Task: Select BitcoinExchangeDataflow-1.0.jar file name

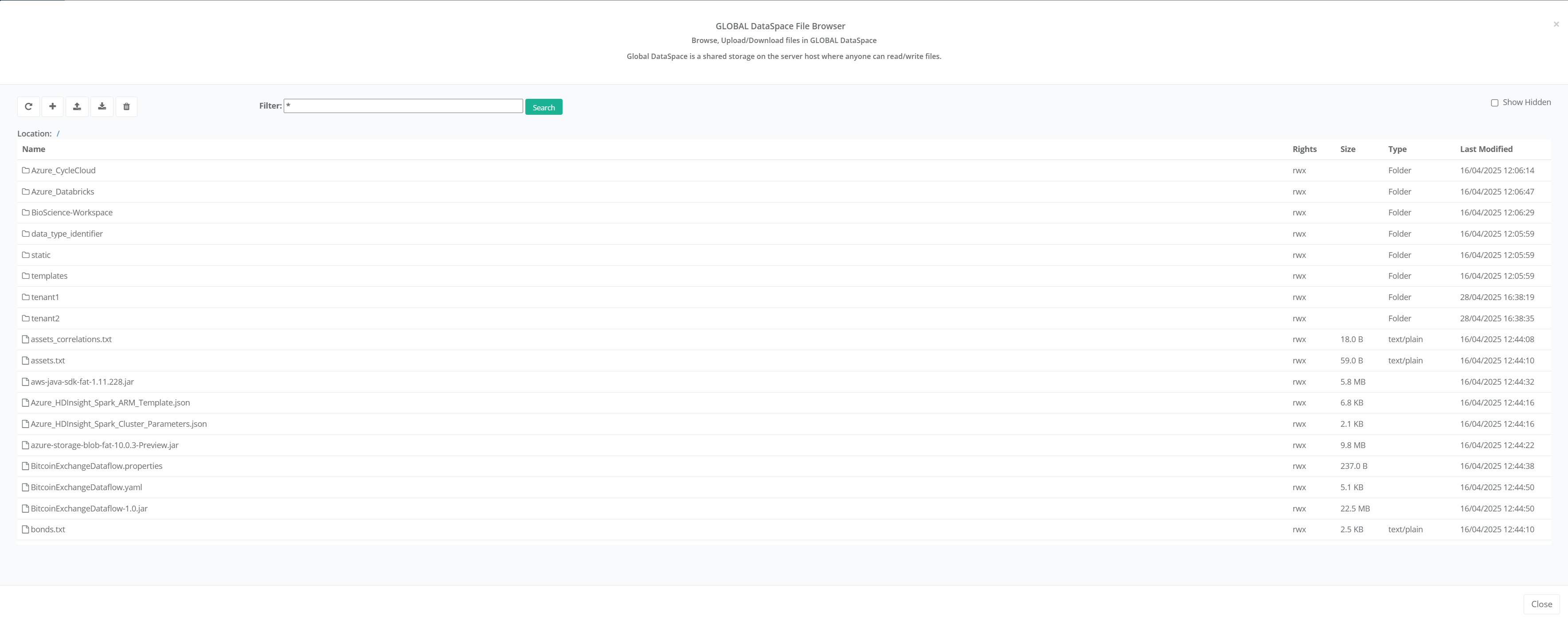Action: (89, 509)
